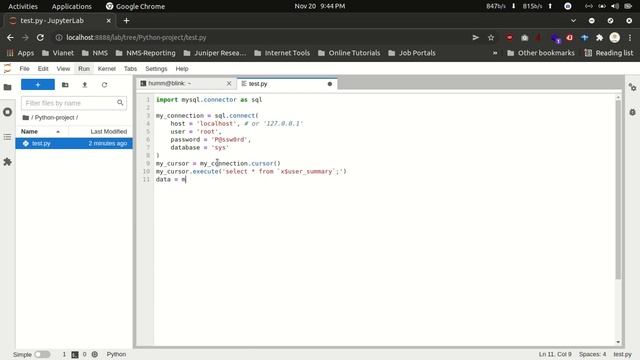Click the terminal count icon in status bar
This screenshot has height=360, width=640.
[x=75, y=354]
